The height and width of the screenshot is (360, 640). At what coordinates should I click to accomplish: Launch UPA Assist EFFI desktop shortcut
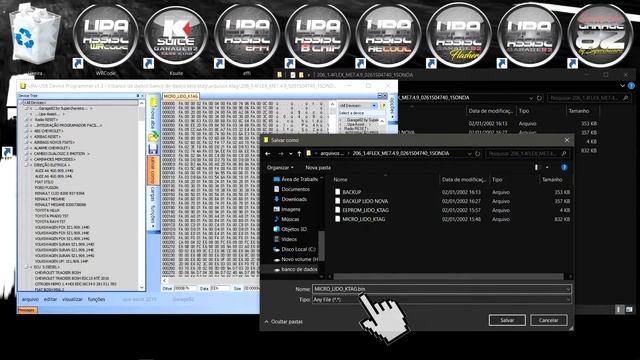click(247, 36)
